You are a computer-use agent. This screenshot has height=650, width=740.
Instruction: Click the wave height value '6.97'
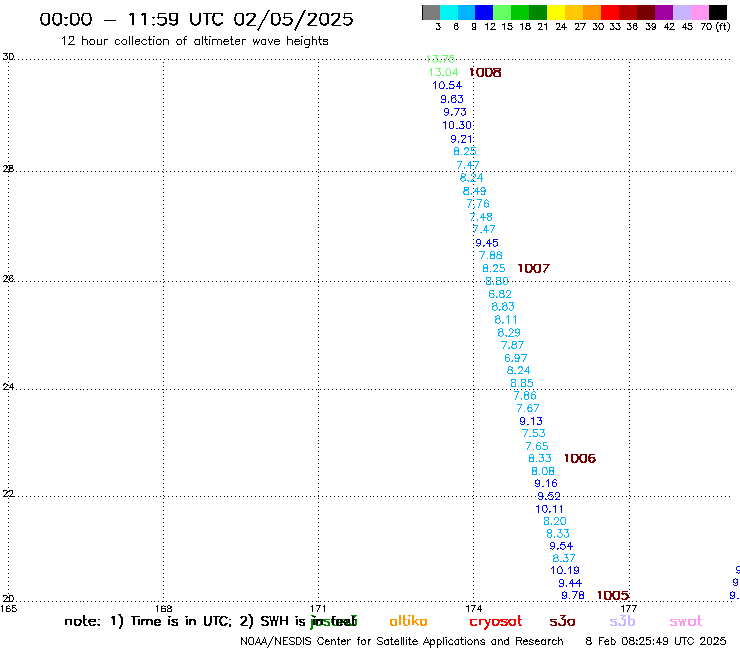pyautogui.click(x=515, y=358)
